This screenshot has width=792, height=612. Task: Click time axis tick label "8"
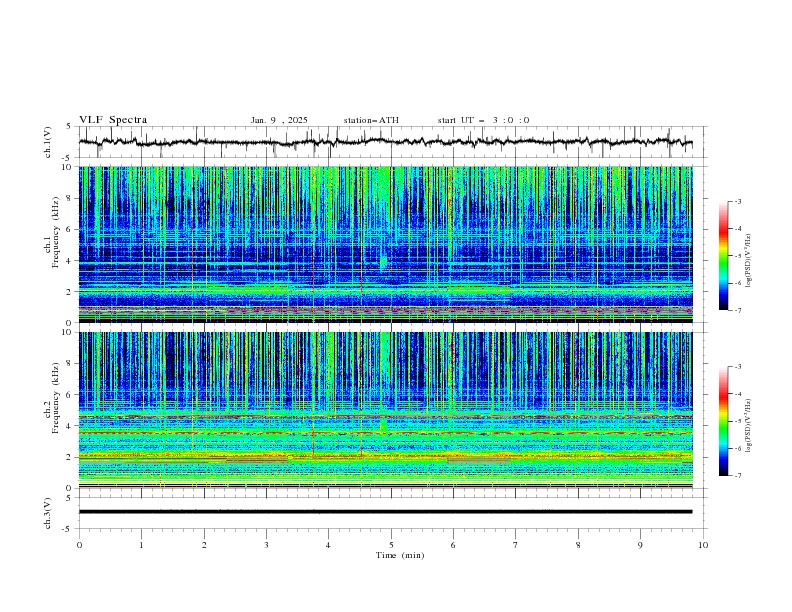(x=578, y=545)
